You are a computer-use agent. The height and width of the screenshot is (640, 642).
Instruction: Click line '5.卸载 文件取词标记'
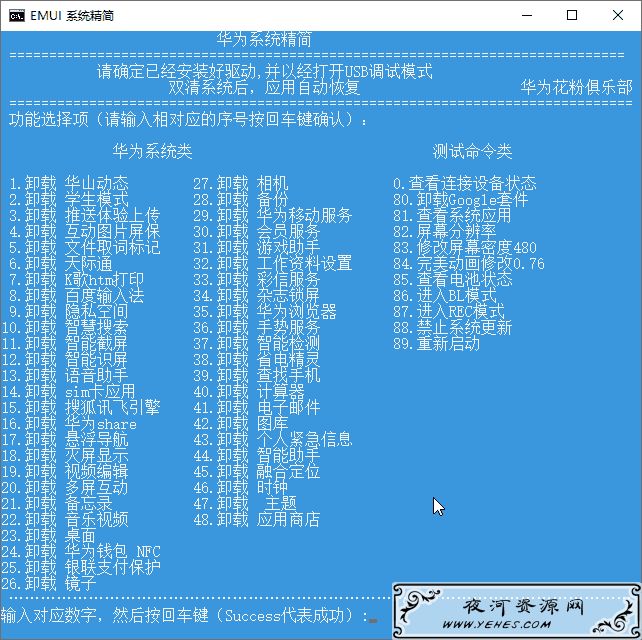click(x=85, y=247)
